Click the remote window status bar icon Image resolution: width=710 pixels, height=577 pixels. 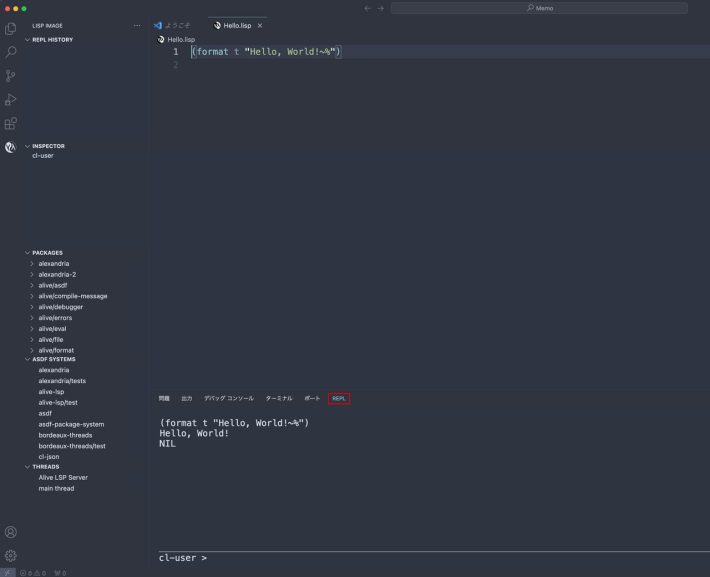(x=8, y=573)
